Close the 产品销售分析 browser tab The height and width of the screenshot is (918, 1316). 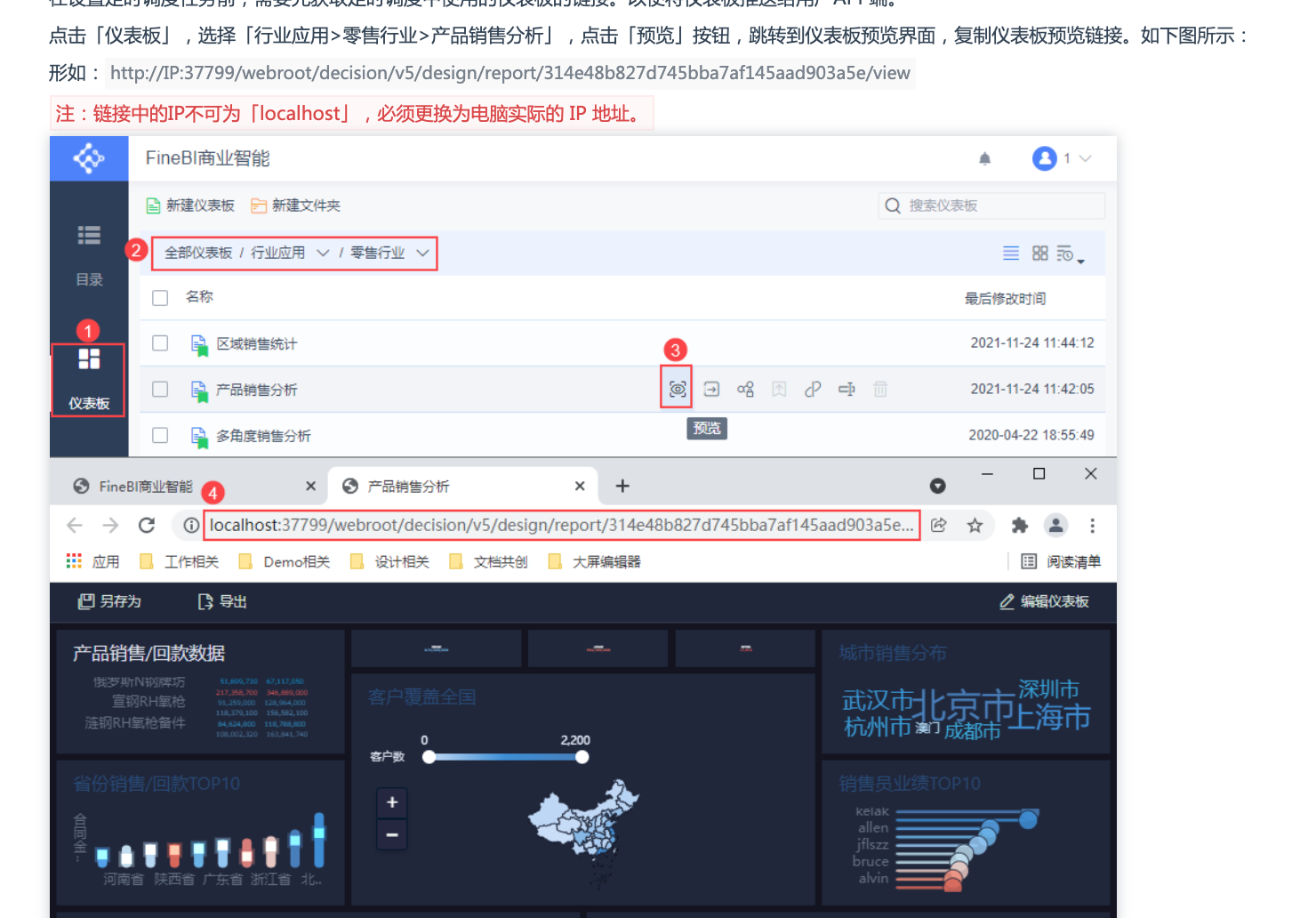pos(580,486)
